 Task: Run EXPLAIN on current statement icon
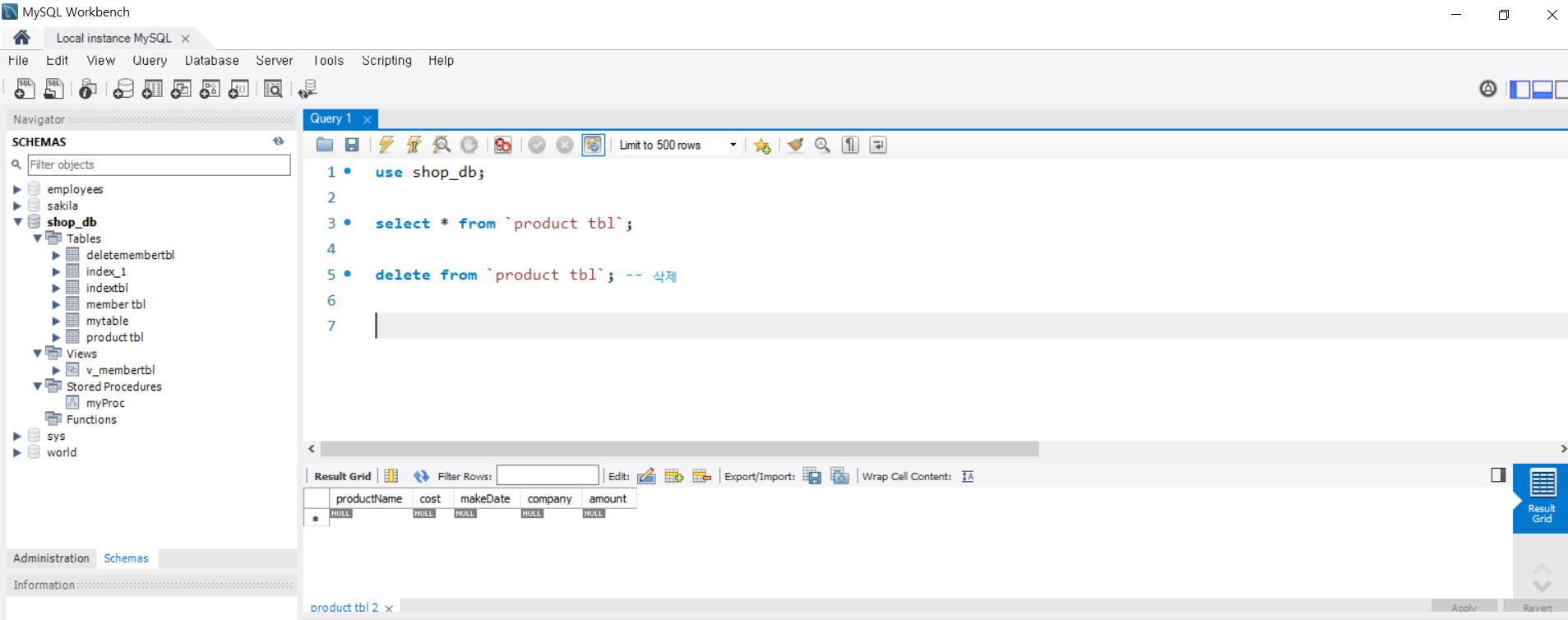click(x=442, y=145)
